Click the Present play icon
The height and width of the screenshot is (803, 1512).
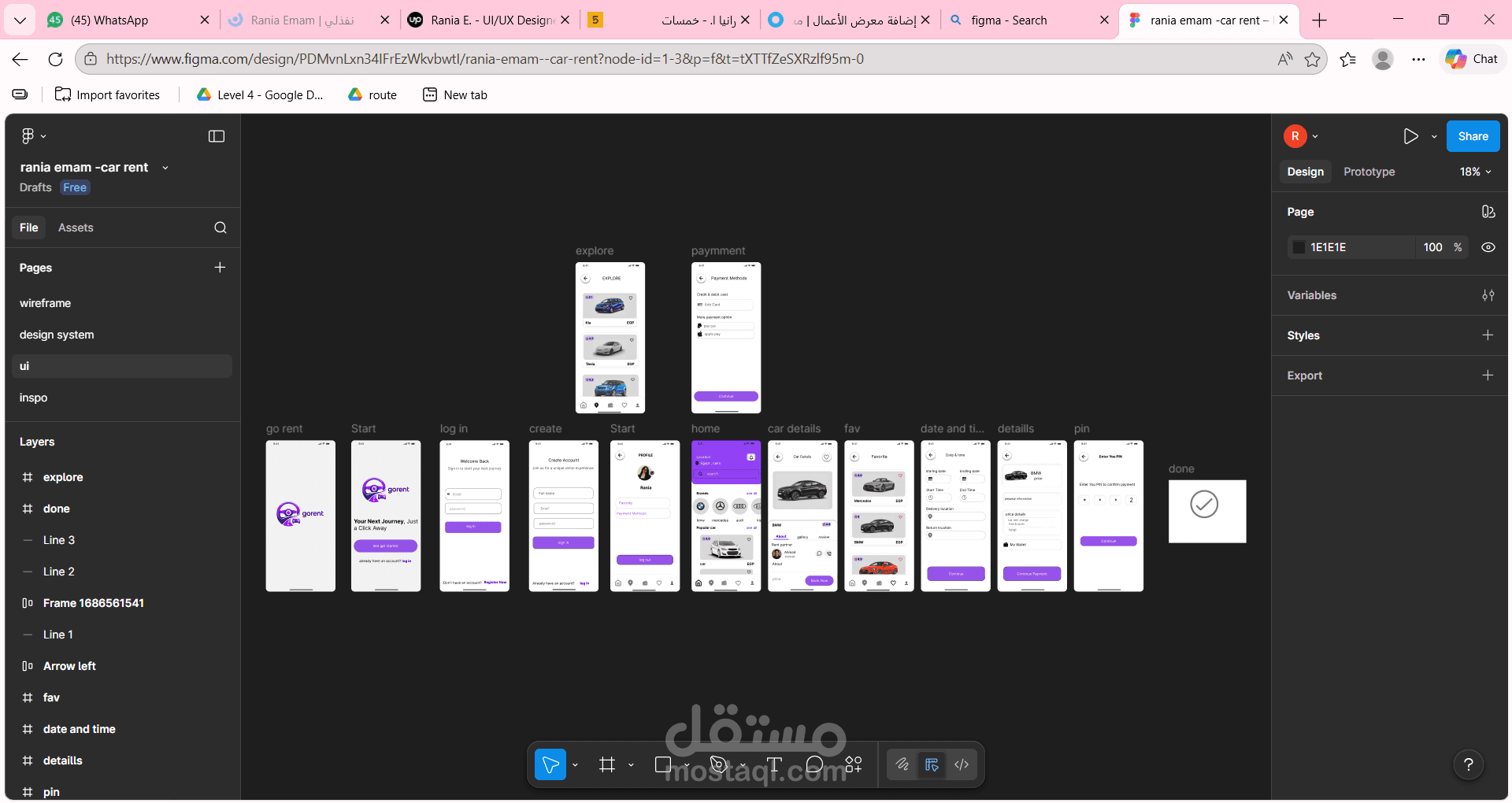click(x=1410, y=136)
